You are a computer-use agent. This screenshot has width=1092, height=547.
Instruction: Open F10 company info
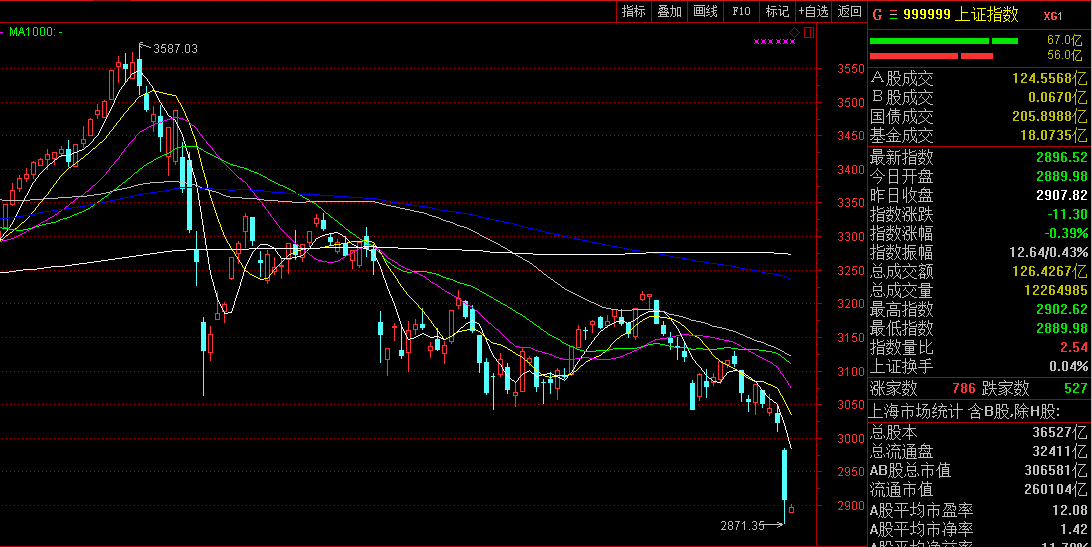click(741, 11)
